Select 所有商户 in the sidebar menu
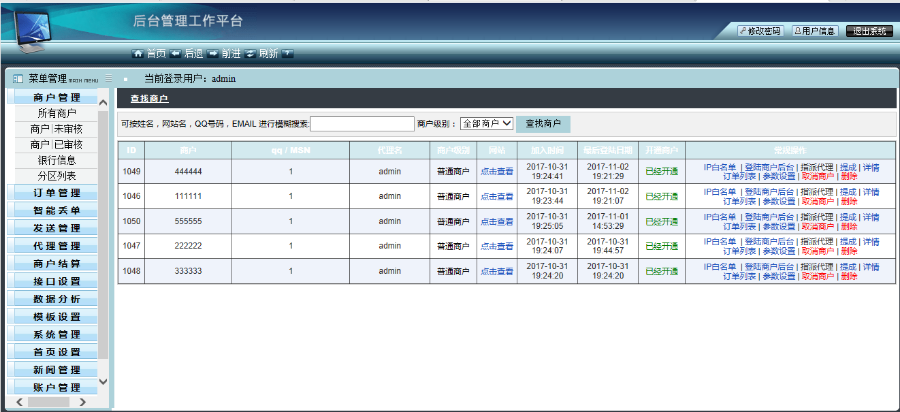 pyautogui.click(x=56, y=114)
